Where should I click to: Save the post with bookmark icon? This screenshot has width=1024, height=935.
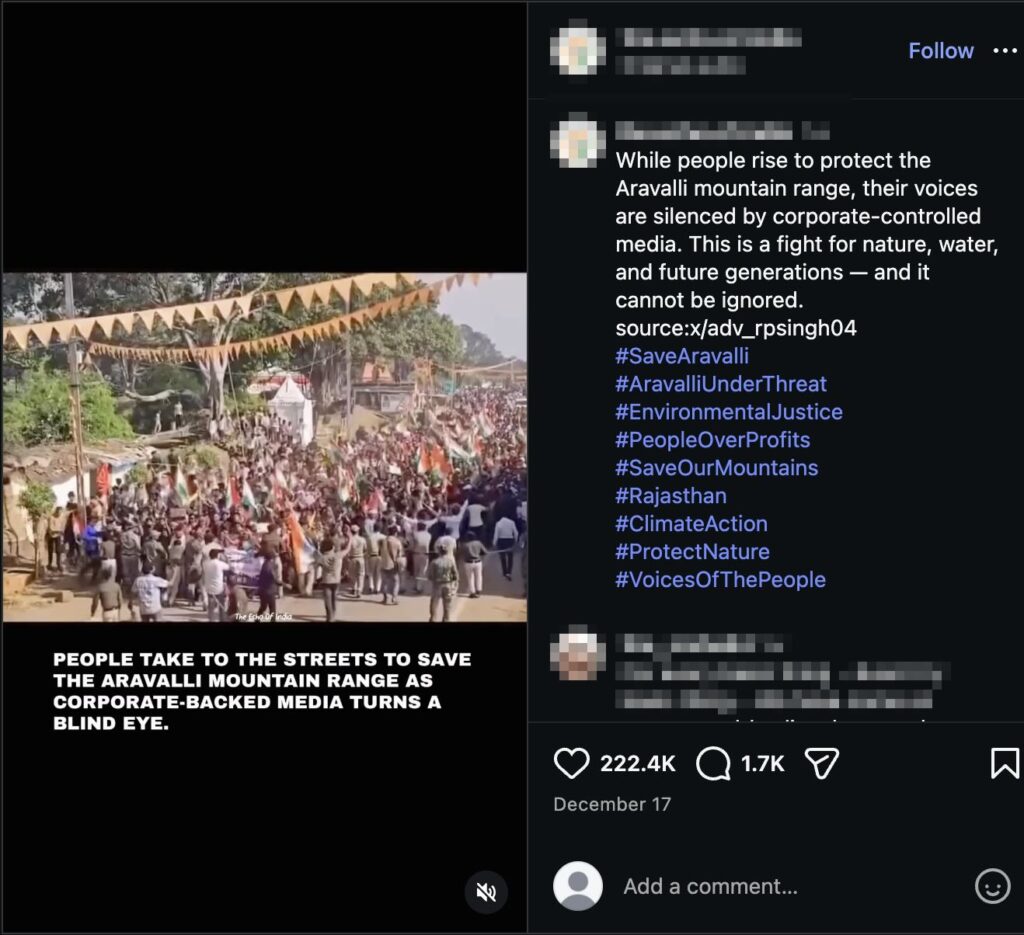[1004, 764]
